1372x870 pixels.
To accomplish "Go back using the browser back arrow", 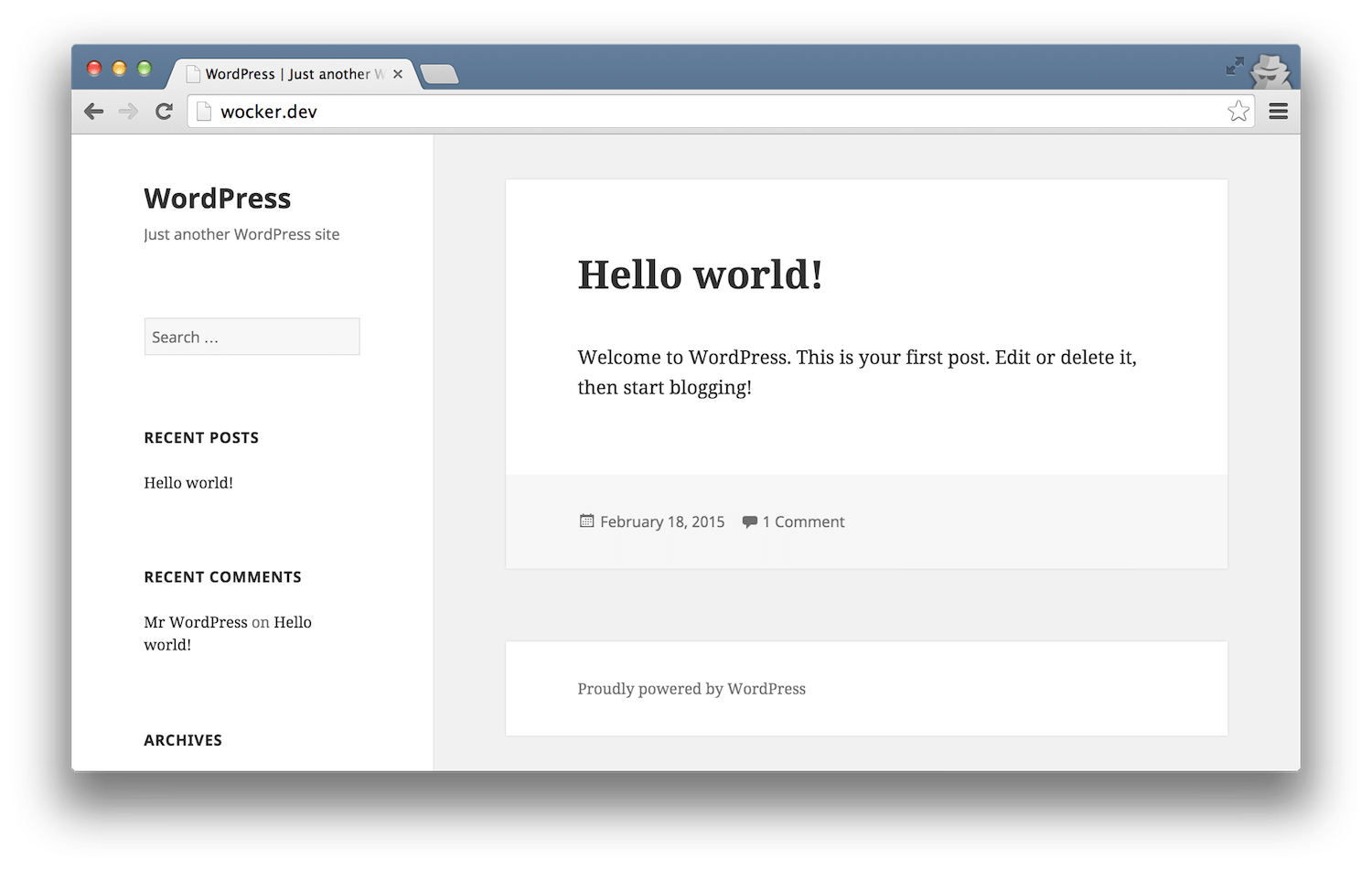I will pyautogui.click(x=93, y=112).
